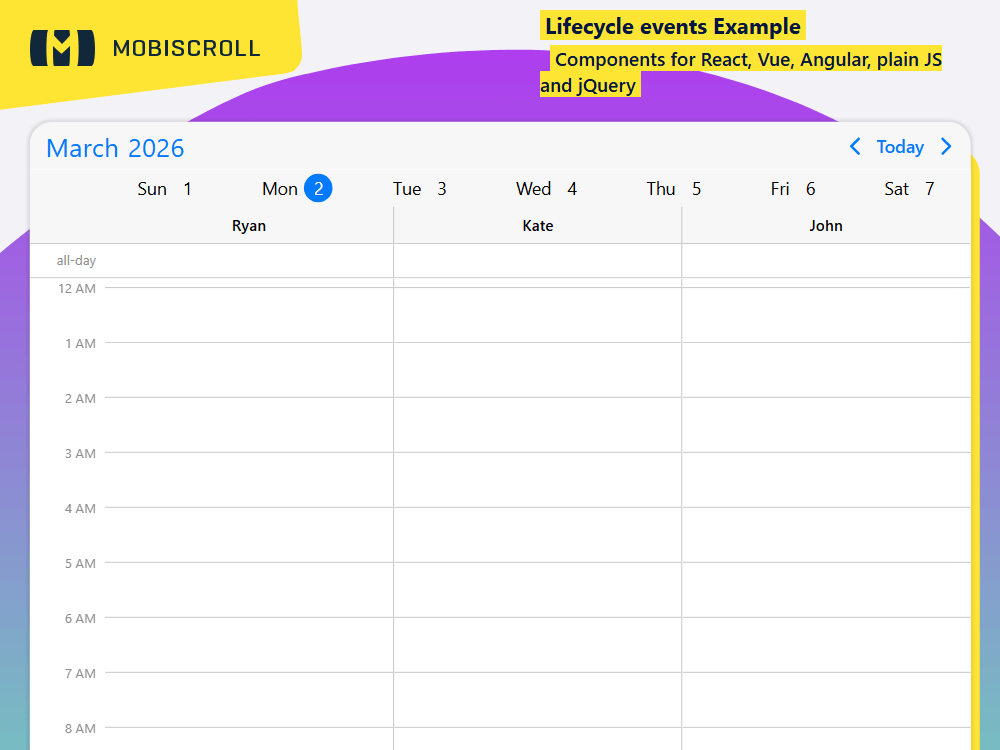Click the left navigation arrow beside Today
Image resolution: width=1000 pixels, height=750 pixels.
click(855, 147)
